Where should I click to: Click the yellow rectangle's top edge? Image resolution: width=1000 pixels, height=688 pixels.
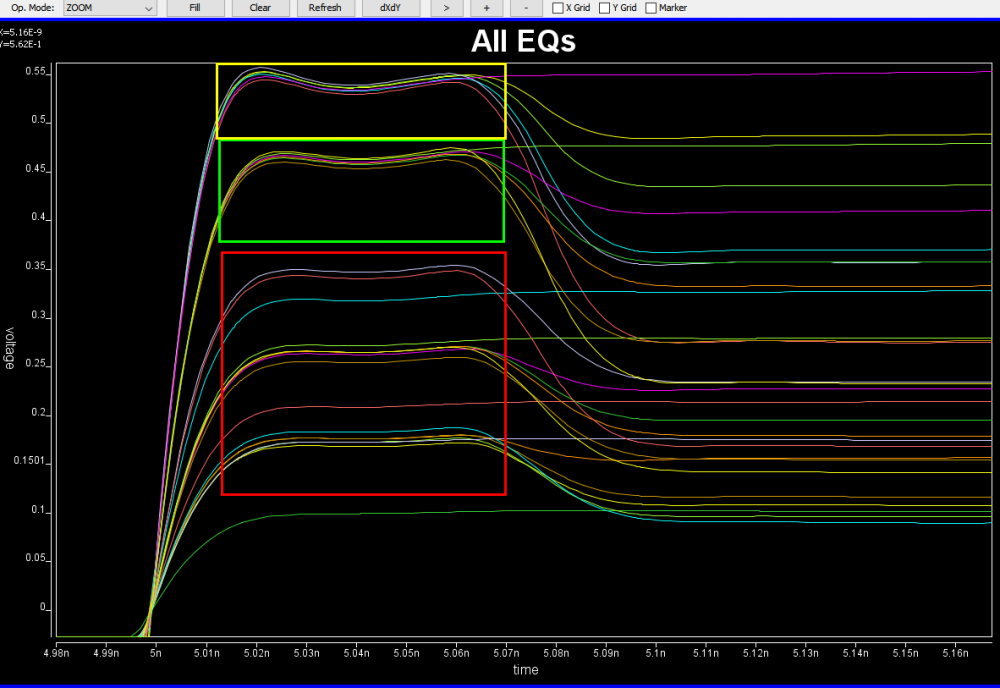pyautogui.click(x=361, y=65)
